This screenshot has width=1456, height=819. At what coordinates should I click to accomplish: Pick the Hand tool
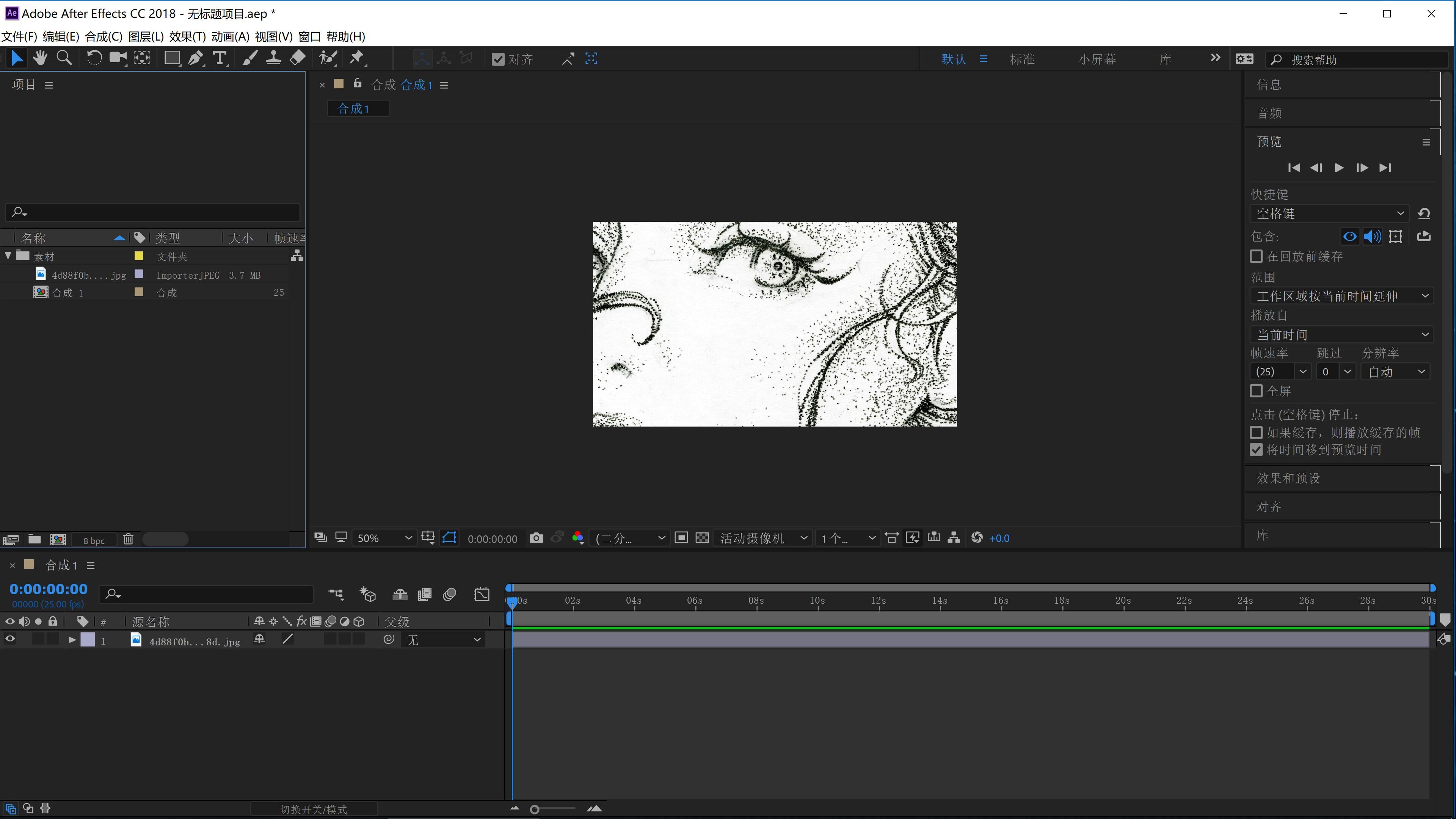pyautogui.click(x=40, y=58)
